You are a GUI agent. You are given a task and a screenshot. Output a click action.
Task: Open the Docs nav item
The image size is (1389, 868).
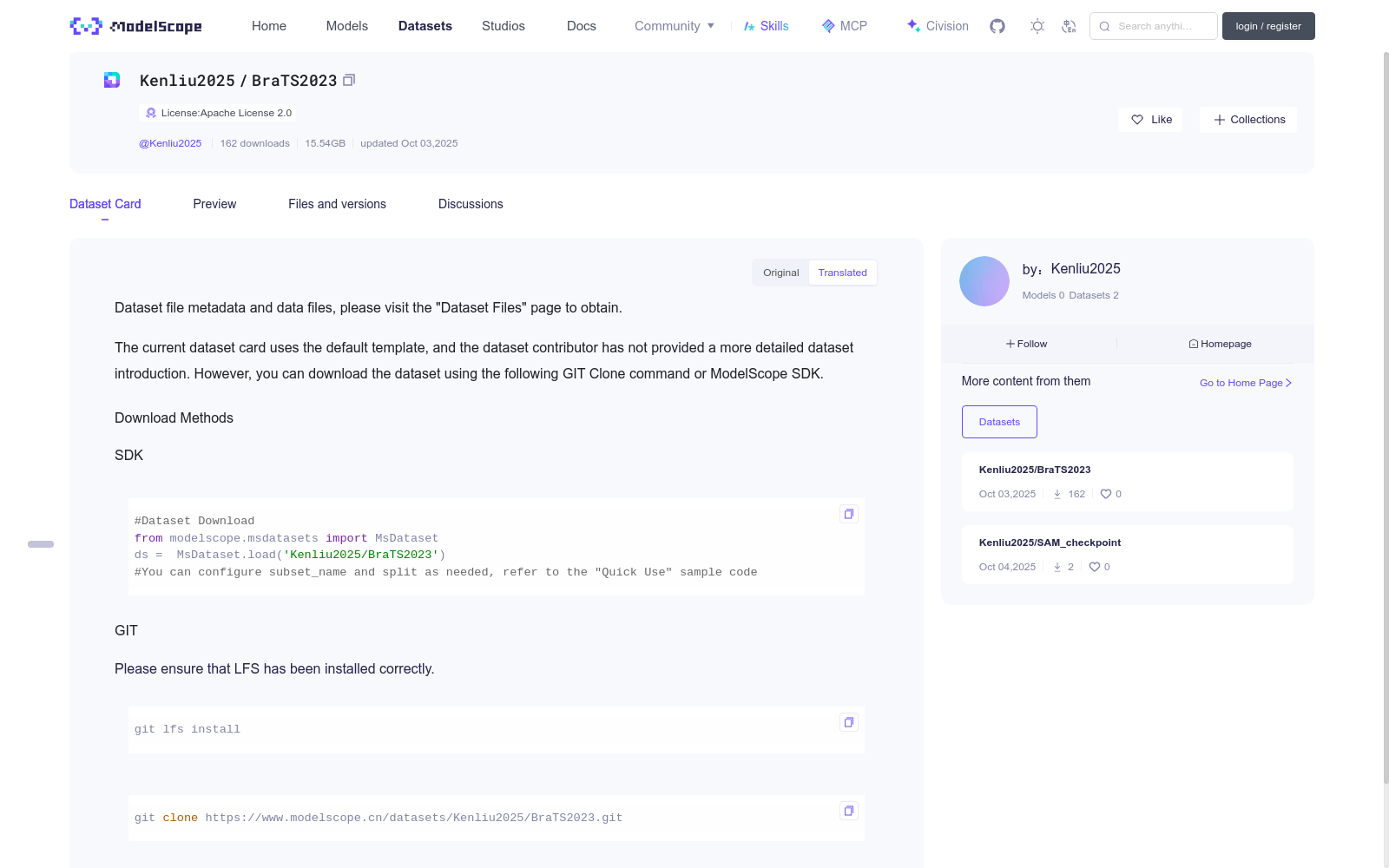tap(582, 26)
